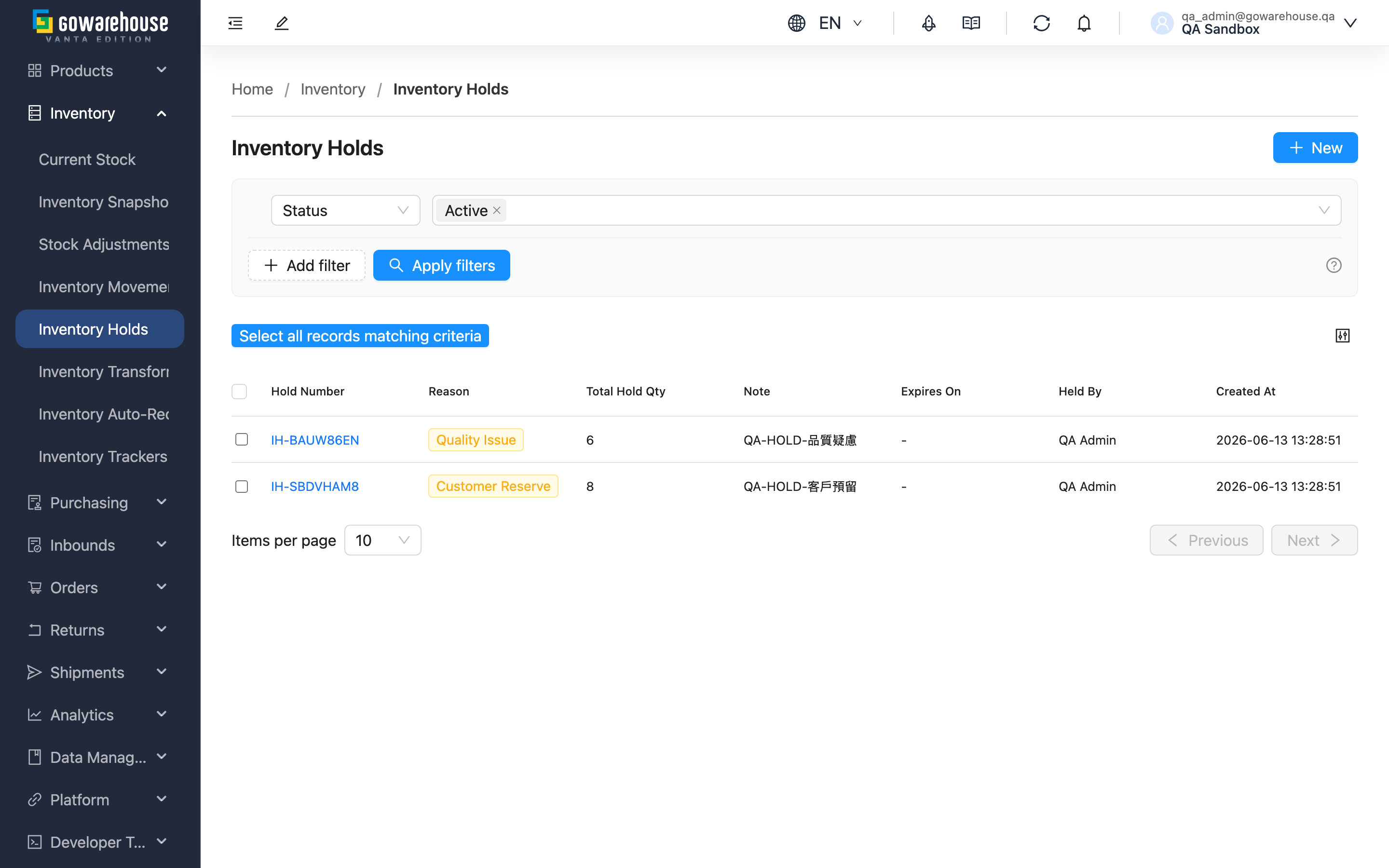The image size is (1389, 868).
Task: Open the documentation book icon
Action: [x=971, y=23]
